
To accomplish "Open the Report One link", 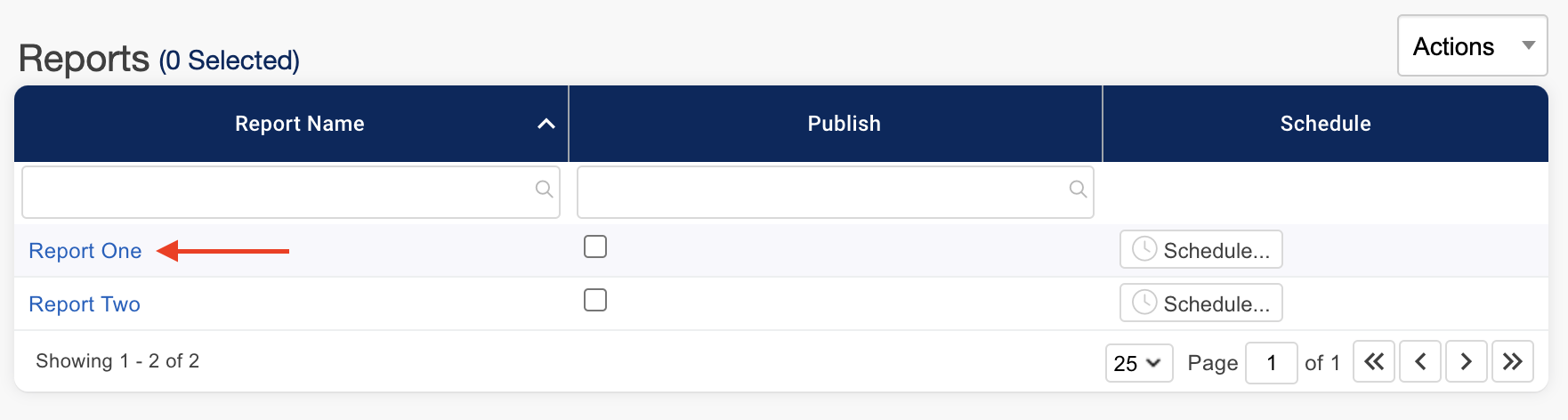I will (85, 251).
